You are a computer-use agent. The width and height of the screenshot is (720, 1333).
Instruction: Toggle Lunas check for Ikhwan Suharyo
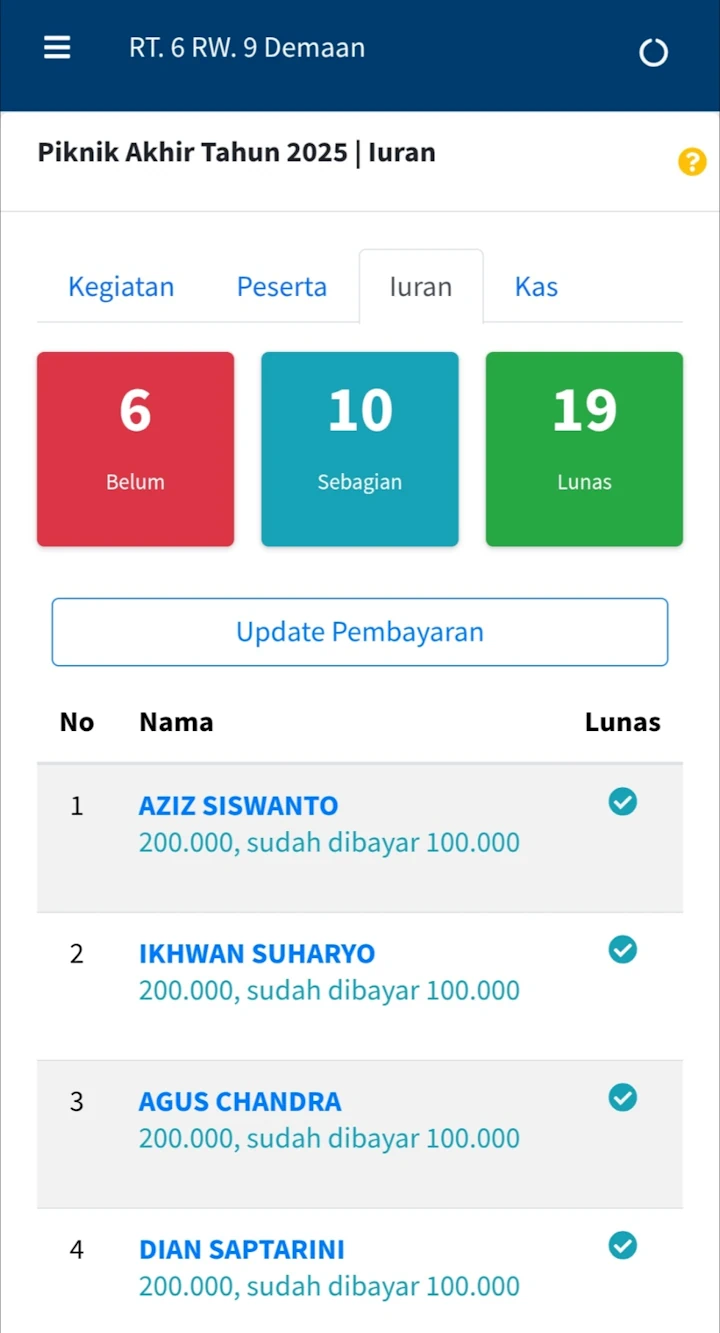622,950
